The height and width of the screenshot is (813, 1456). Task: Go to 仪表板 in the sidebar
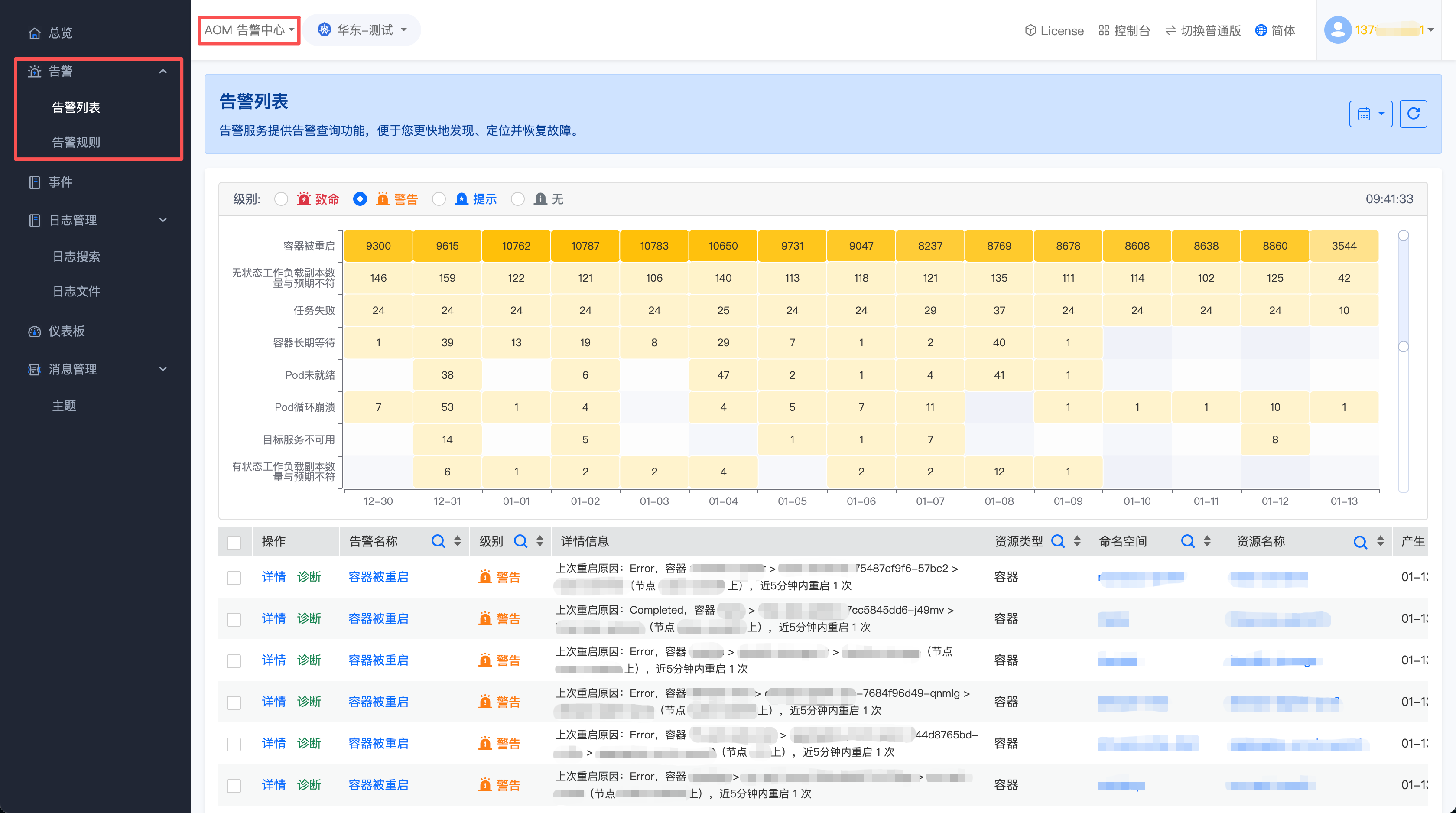[x=66, y=331]
